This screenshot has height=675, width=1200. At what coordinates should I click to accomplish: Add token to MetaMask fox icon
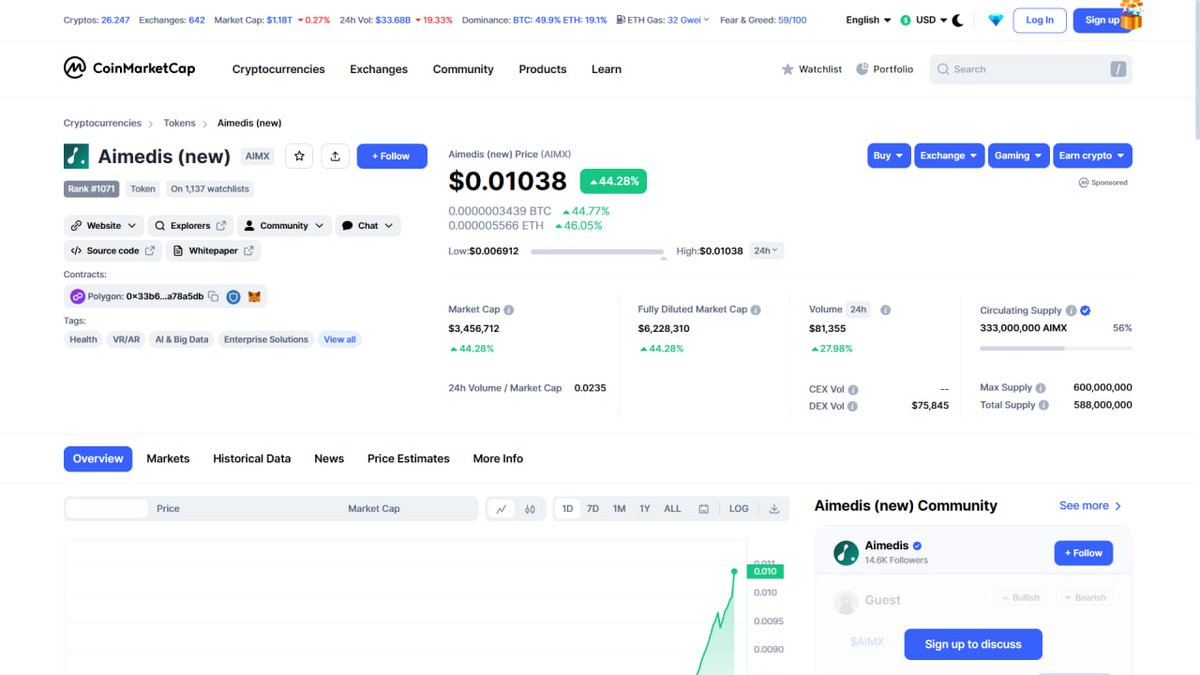coord(255,297)
